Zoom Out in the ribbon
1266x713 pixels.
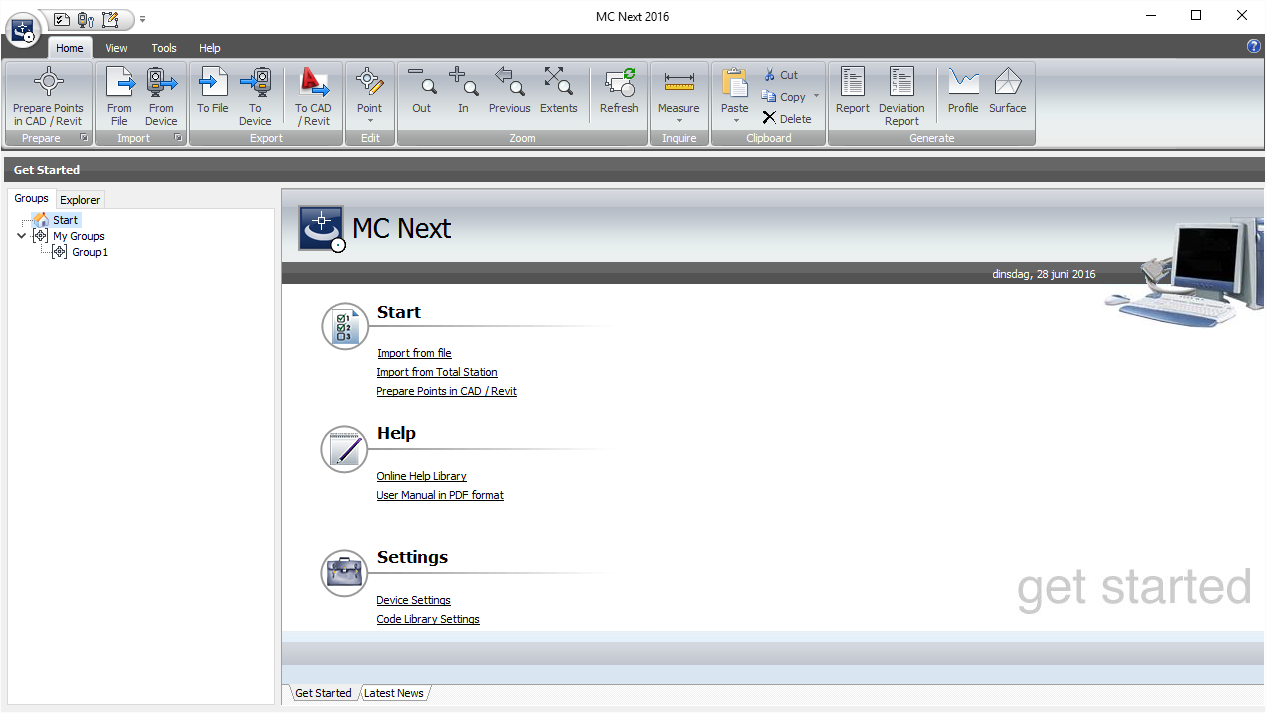(422, 92)
